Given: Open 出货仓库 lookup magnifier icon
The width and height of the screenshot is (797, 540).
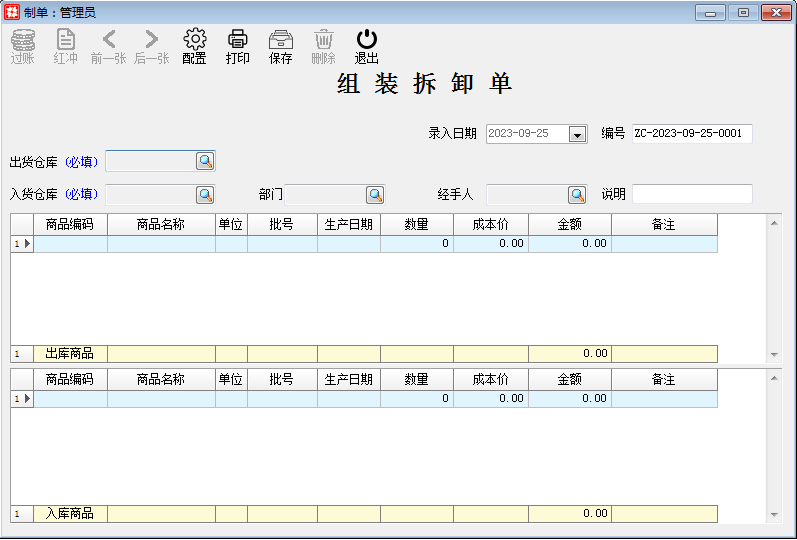Looking at the screenshot, I should (205, 161).
